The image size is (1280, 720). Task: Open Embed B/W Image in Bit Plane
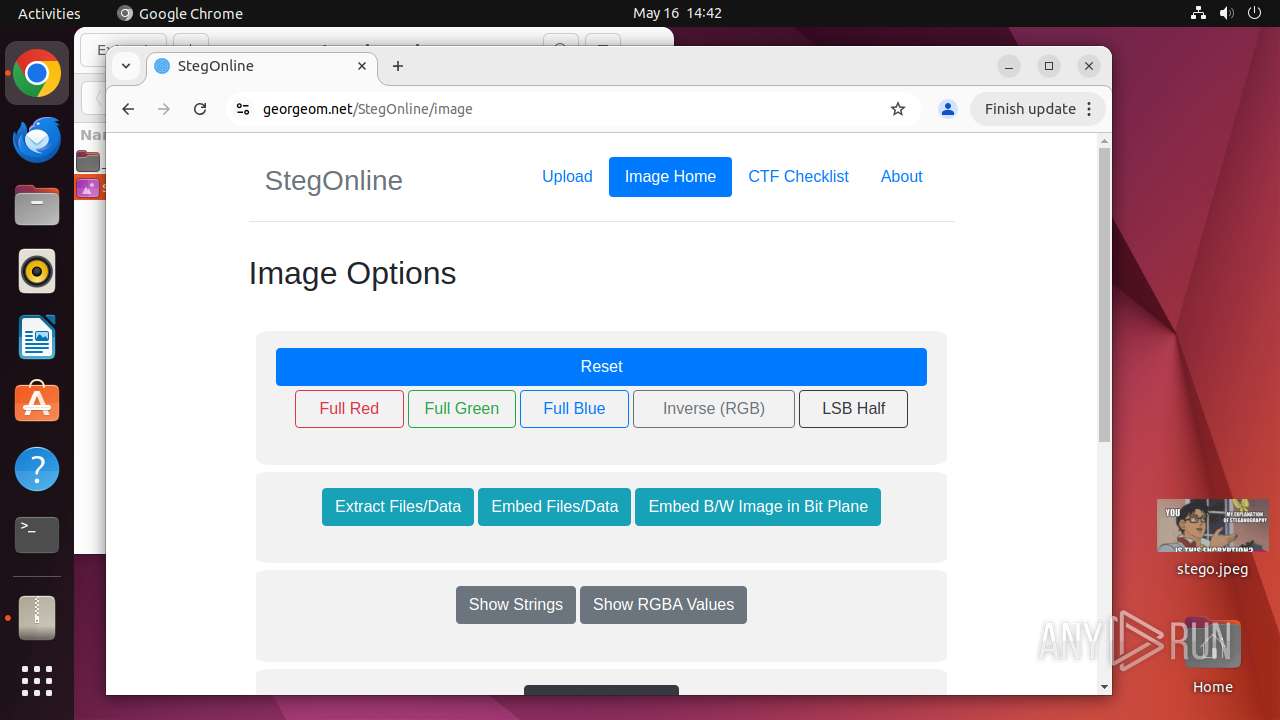point(758,507)
